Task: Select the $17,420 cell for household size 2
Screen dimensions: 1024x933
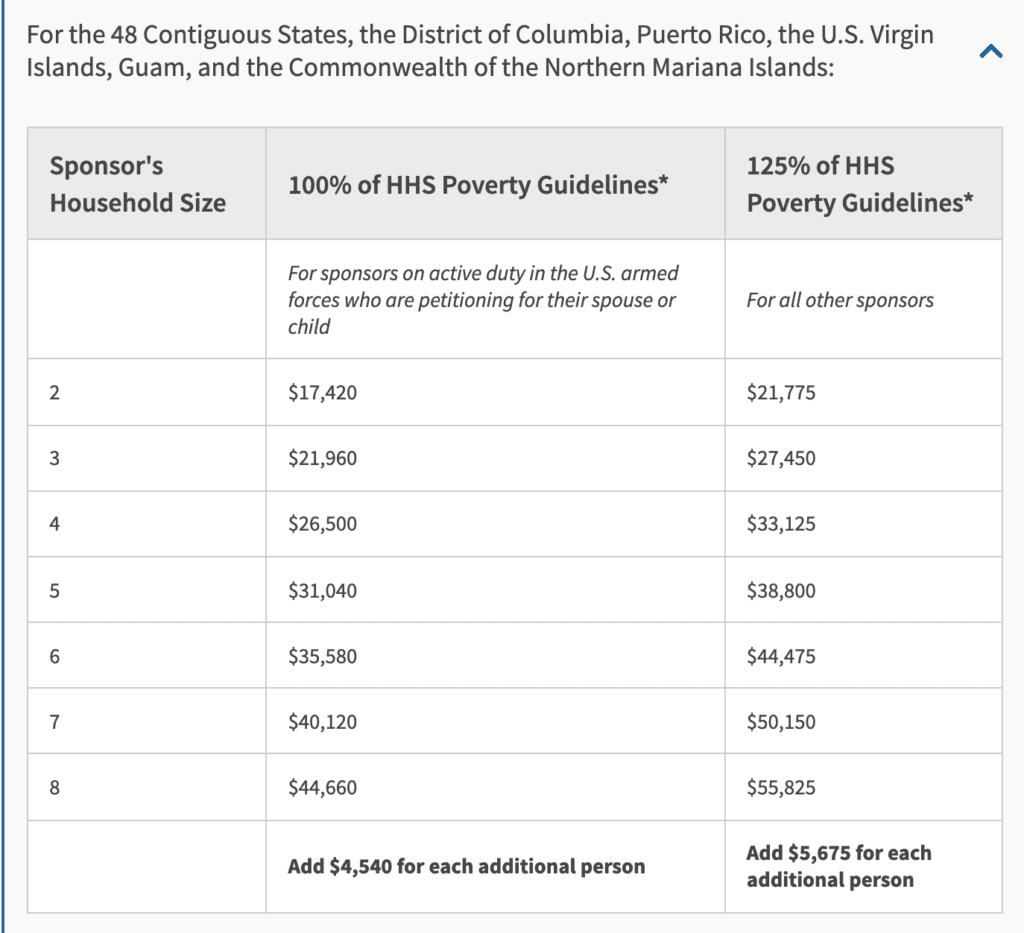Action: point(323,392)
